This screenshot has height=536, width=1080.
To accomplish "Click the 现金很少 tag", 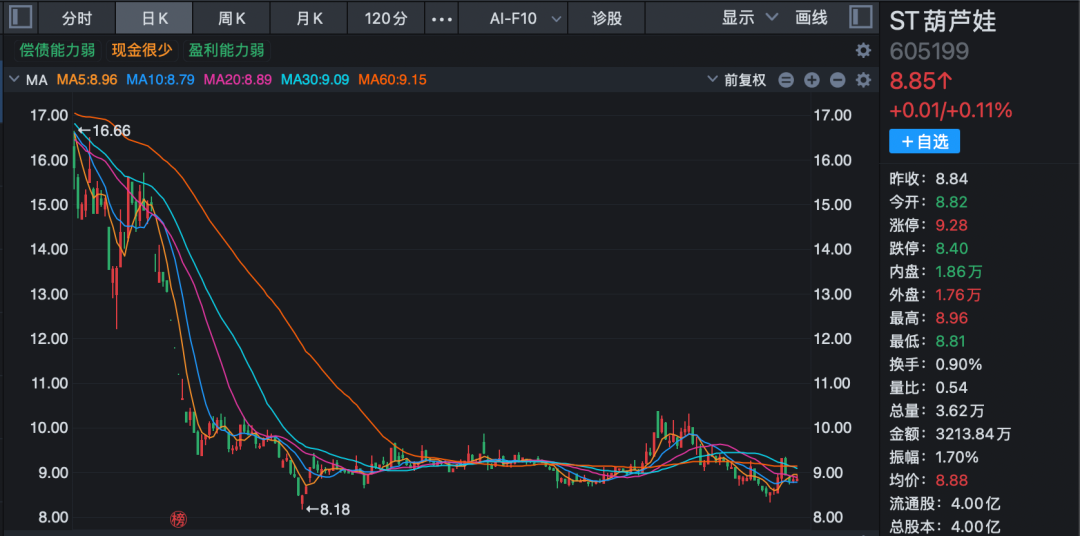I will tap(140, 50).
